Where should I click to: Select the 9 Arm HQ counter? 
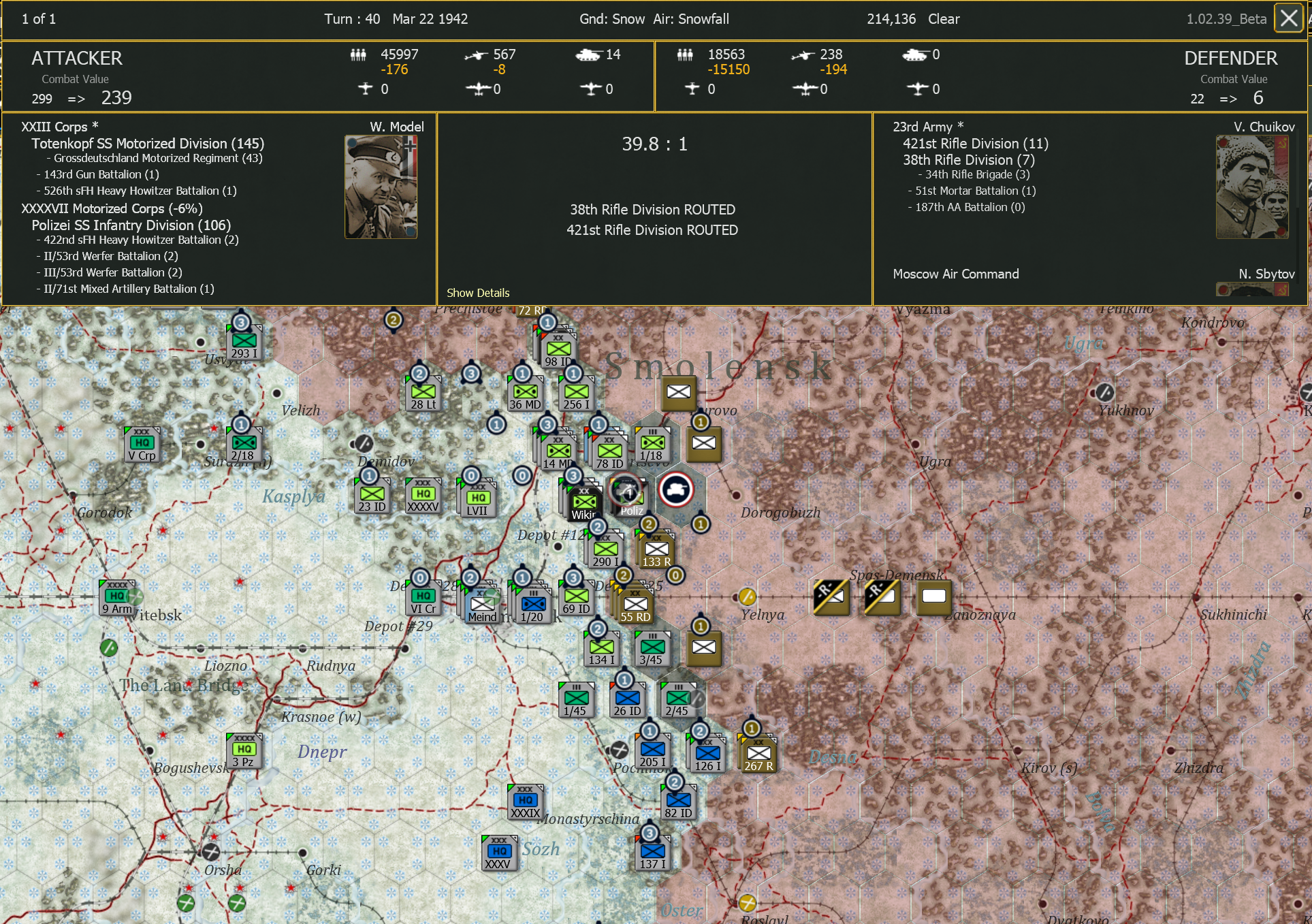point(117,598)
